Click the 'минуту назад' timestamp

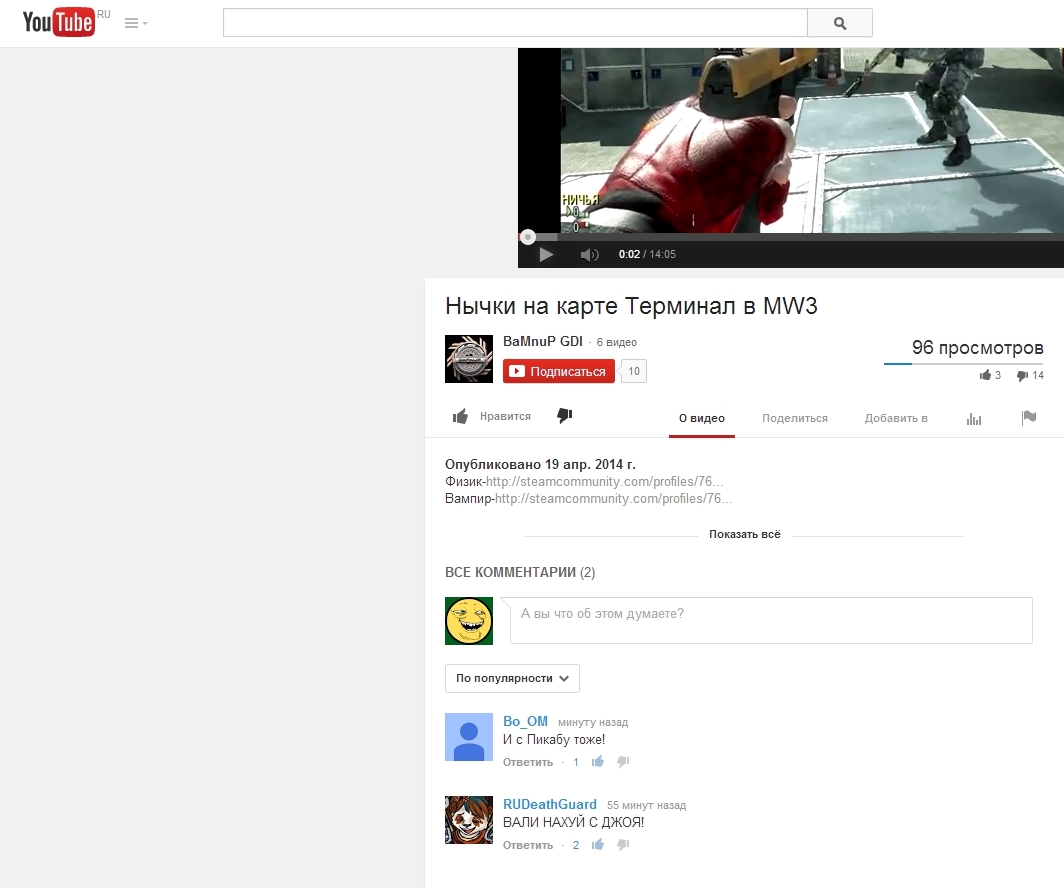(593, 722)
